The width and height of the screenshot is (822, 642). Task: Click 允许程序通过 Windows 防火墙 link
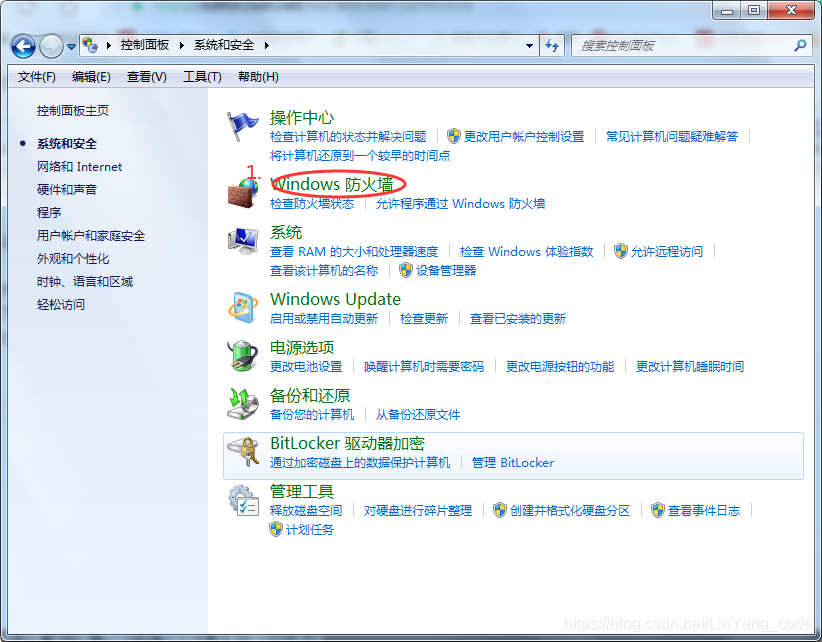click(x=461, y=203)
